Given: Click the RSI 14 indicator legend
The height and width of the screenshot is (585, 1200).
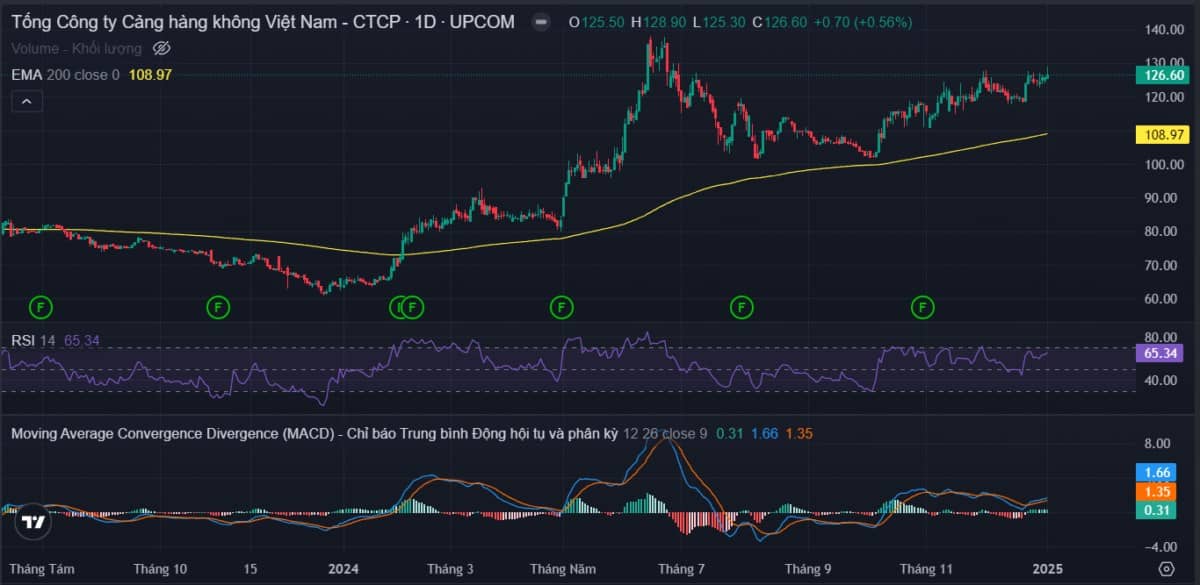Looking at the screenshot, I should (x=33, y=340).
